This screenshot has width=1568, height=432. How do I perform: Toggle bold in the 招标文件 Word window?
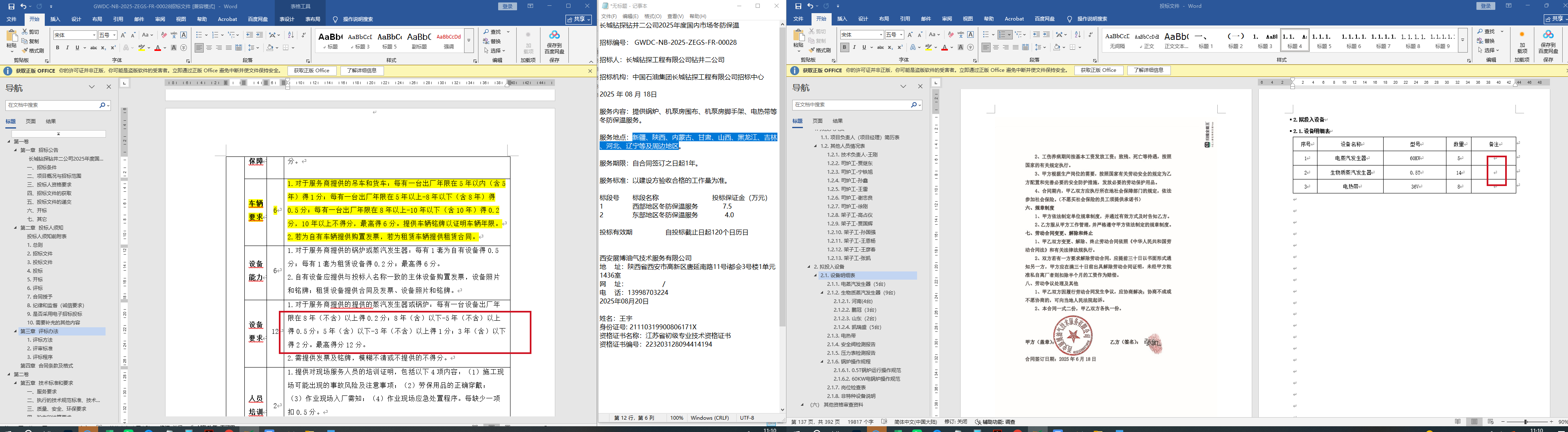[58, 48]
